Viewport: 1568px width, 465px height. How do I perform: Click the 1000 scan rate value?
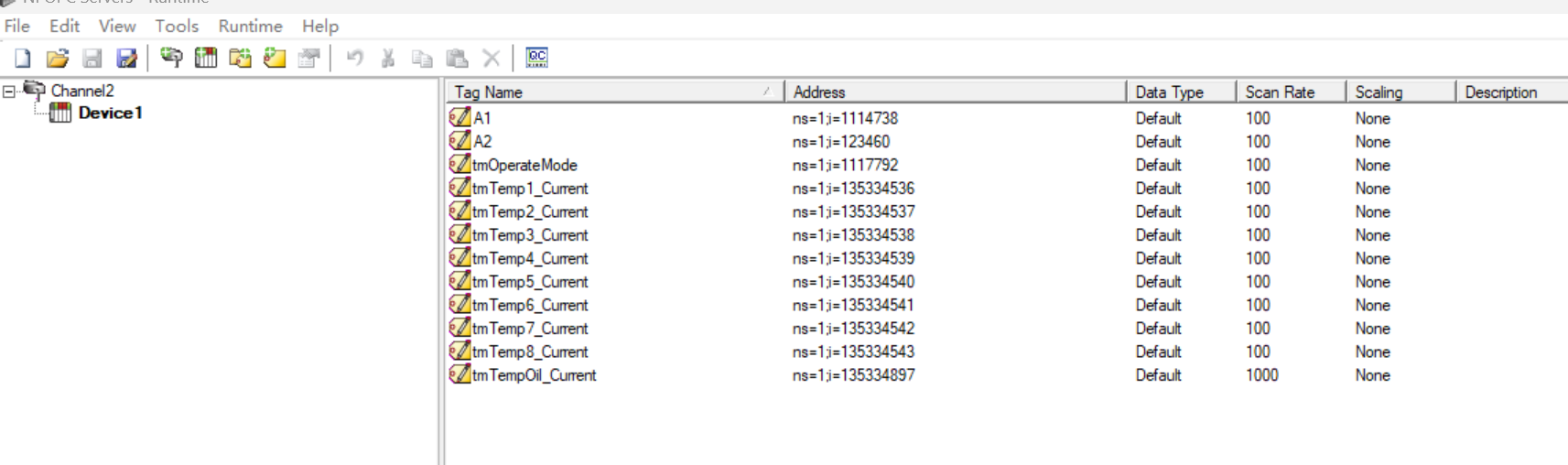pos(1261,374)
